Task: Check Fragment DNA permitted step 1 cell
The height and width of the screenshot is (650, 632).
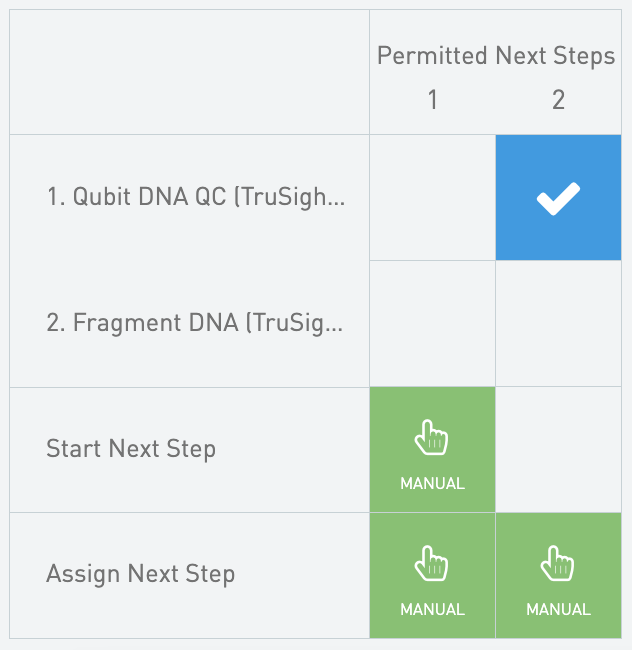Action: pos(432,323)
